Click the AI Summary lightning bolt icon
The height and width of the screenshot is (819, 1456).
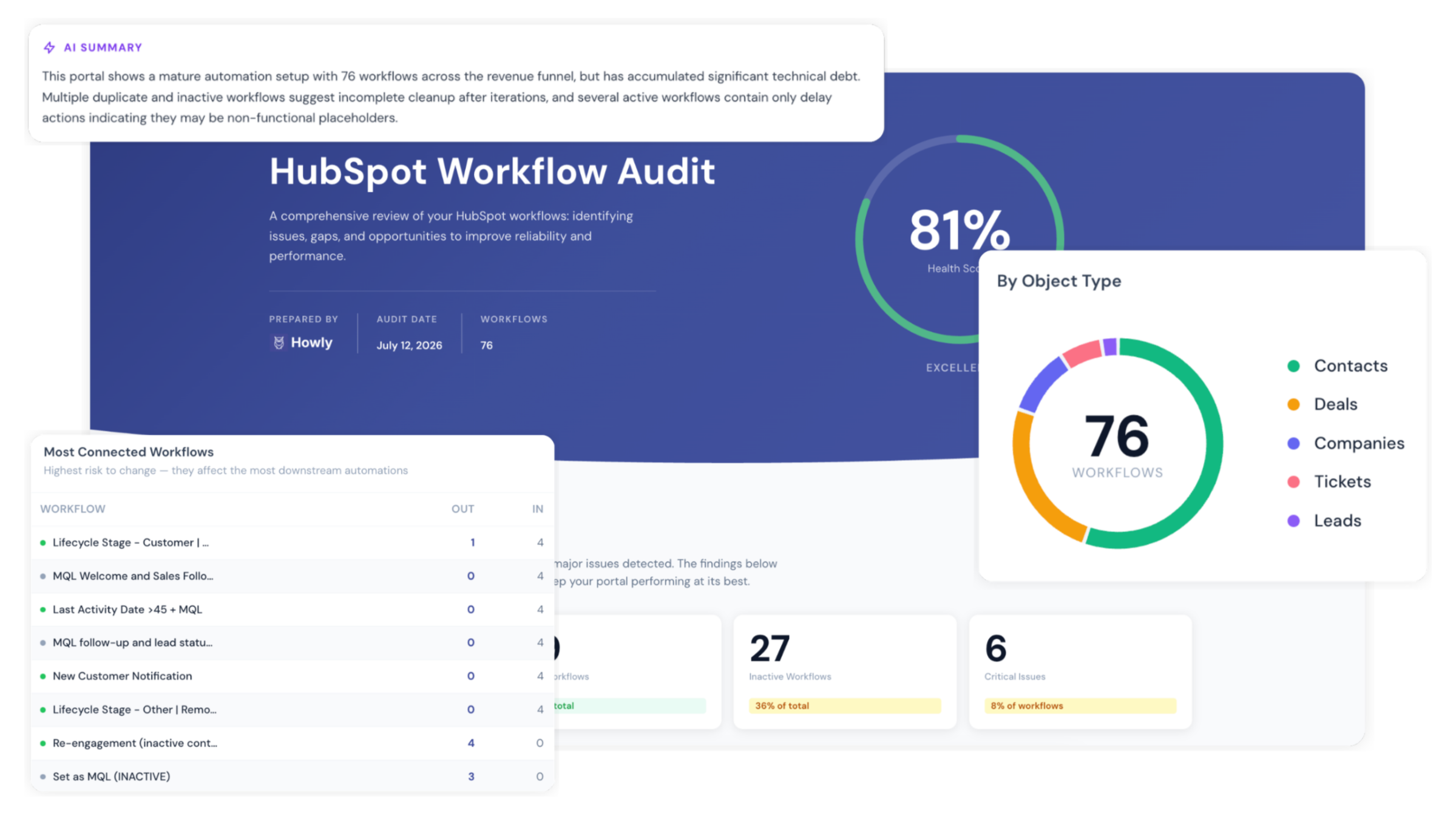[49, 47]
